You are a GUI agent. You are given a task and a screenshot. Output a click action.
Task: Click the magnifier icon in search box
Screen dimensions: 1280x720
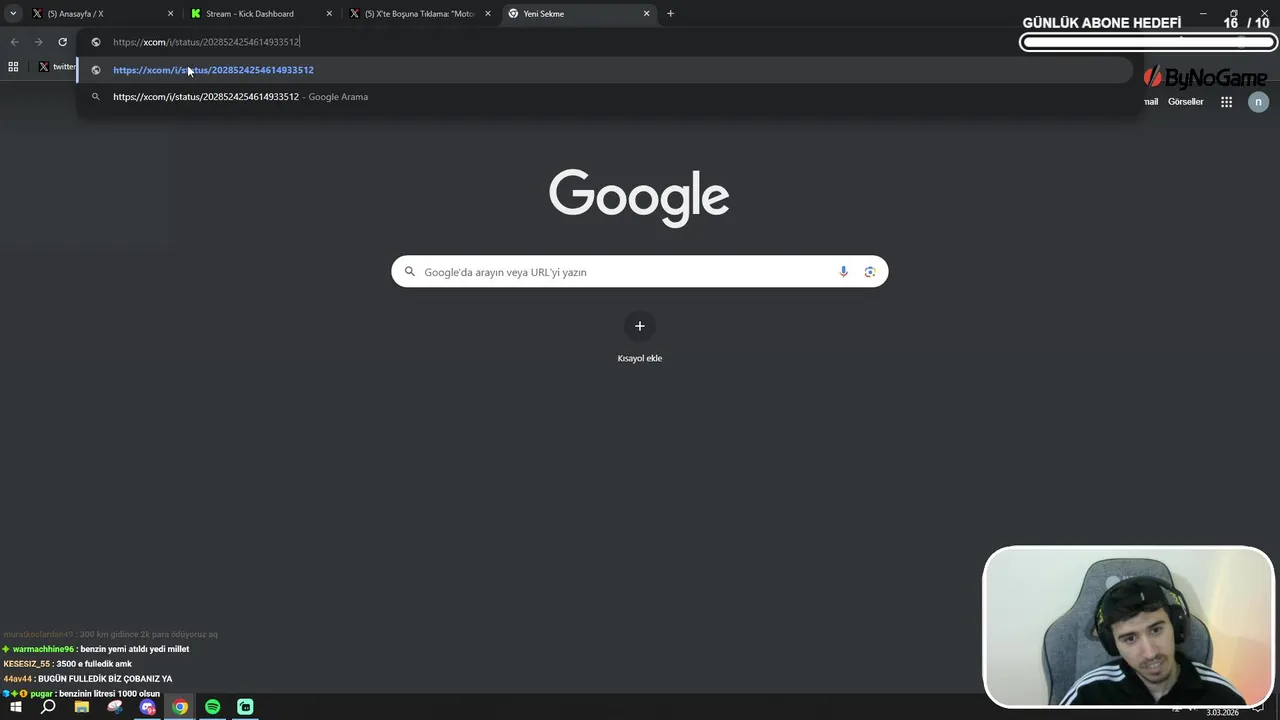409,272
